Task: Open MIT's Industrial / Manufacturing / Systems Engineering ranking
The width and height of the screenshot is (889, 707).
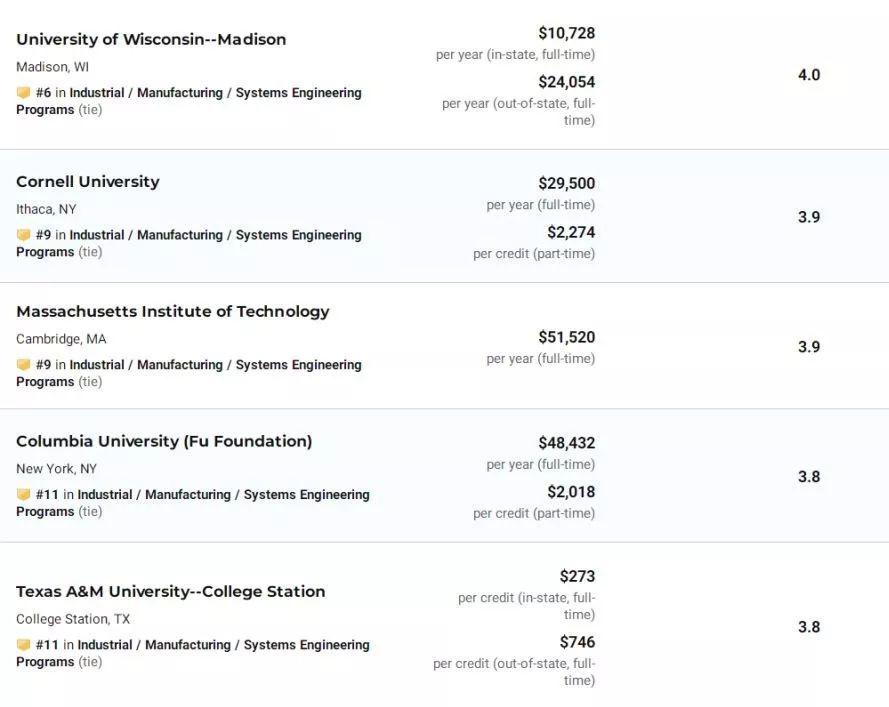Action: pyautogui.click(x=215, y=365)
